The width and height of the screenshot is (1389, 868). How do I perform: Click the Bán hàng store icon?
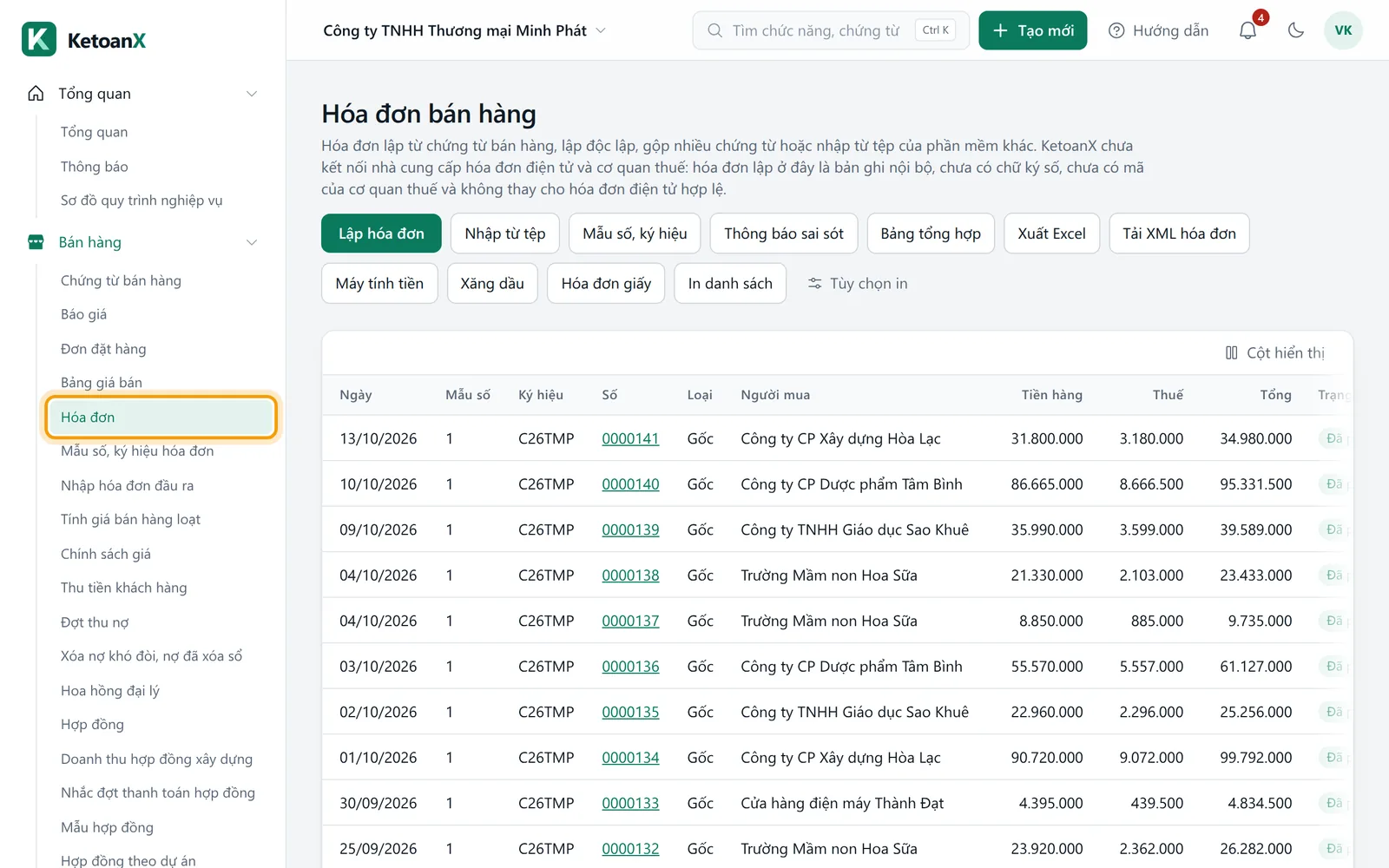tap(36, 242)
